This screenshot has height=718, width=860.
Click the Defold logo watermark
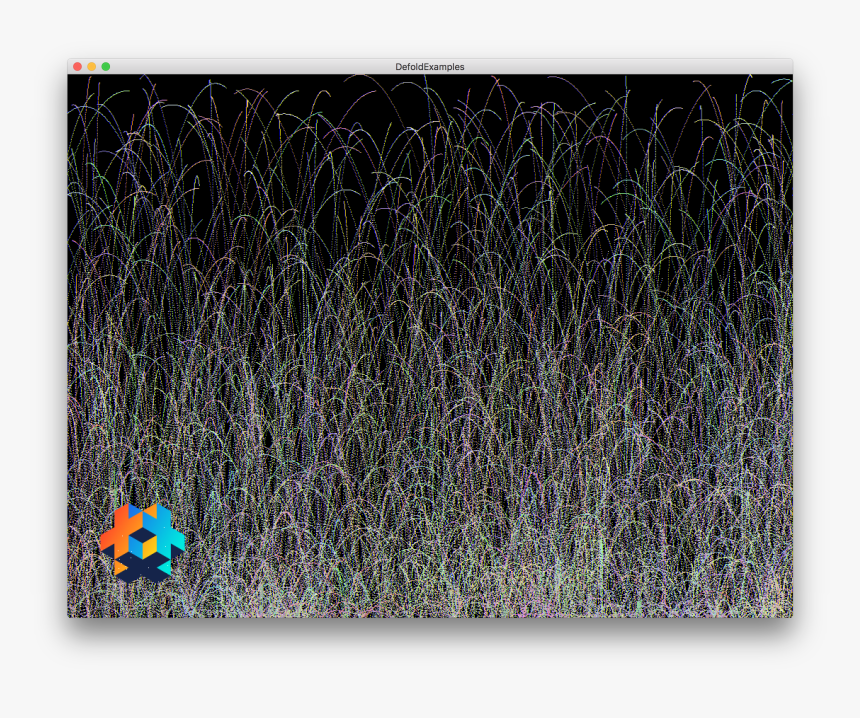[143, 540]
